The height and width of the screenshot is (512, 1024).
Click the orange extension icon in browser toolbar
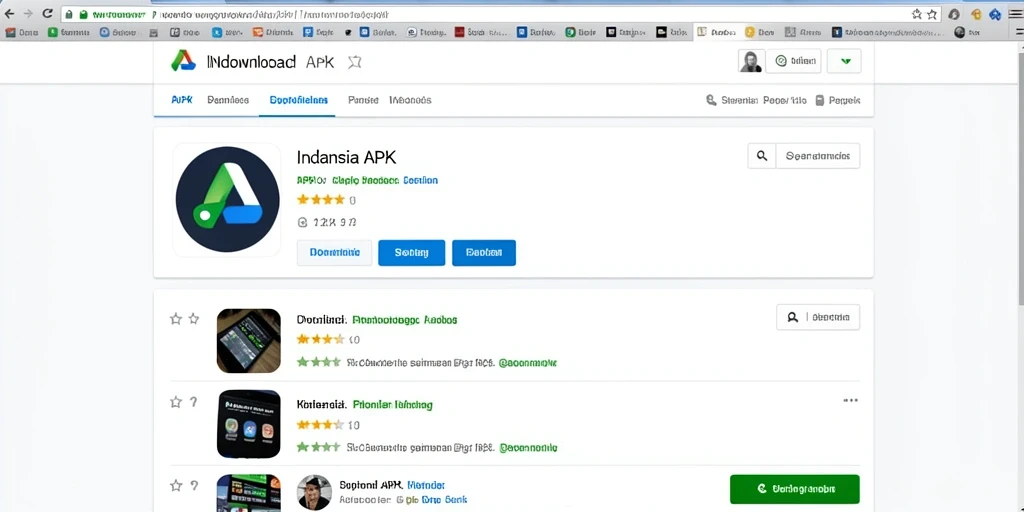click(976, 14)
